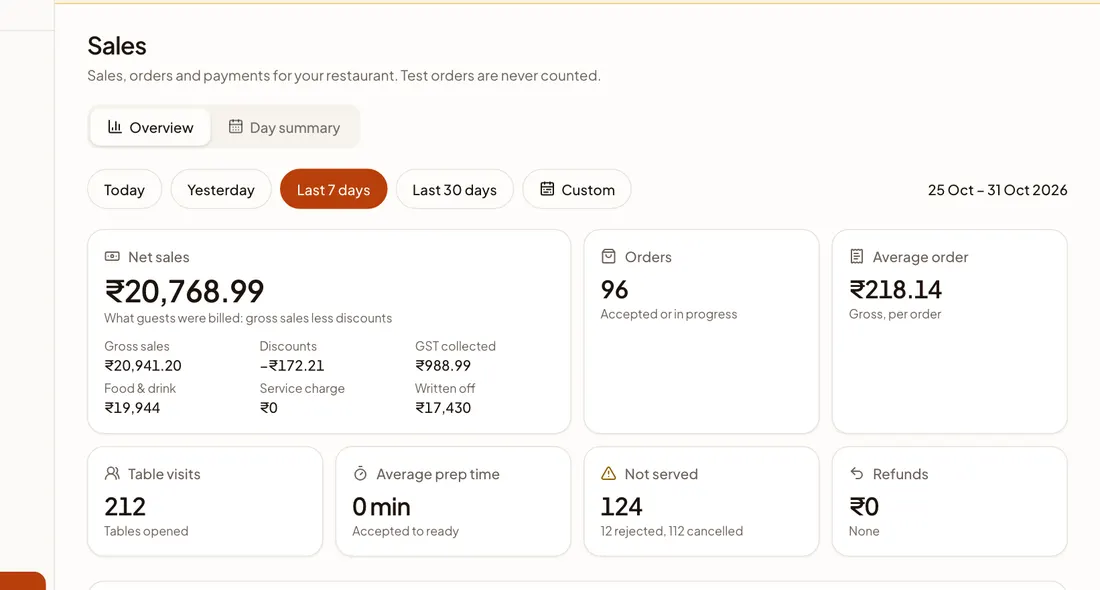The image size is (1100, 590).
Task: Click the average order value ₹218.14
Action: coord(896,290)
